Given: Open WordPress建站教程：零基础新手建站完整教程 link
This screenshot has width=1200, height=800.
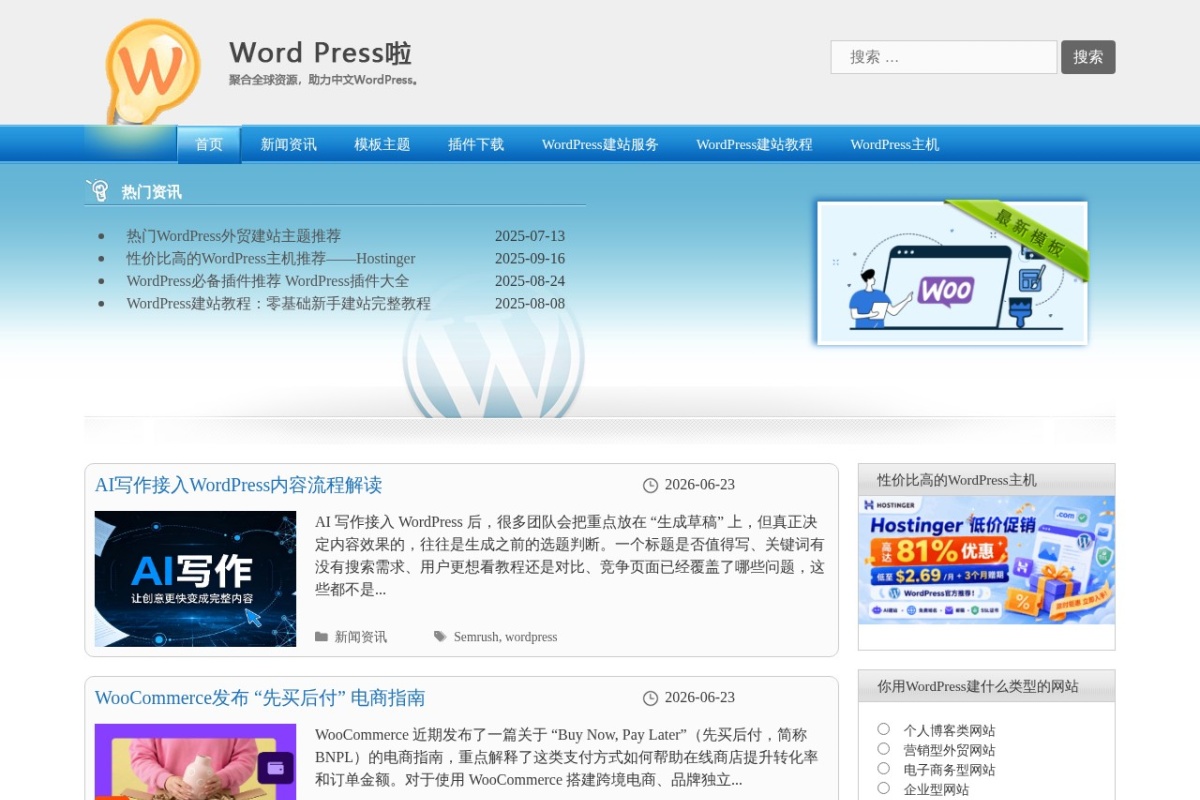Looking at the screenshot, I should [279, 303].
